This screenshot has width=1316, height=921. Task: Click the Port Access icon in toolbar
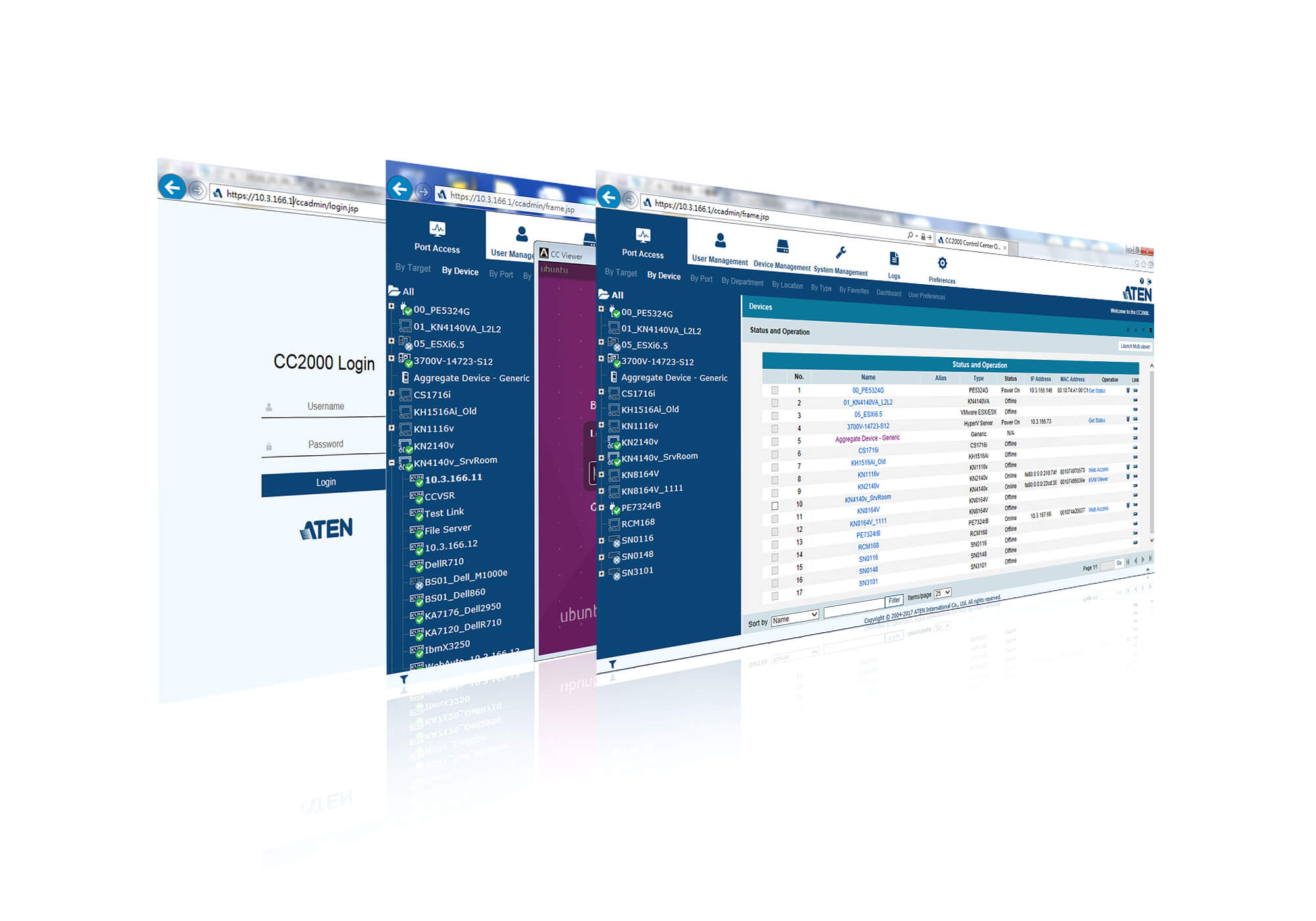(633, 243)
